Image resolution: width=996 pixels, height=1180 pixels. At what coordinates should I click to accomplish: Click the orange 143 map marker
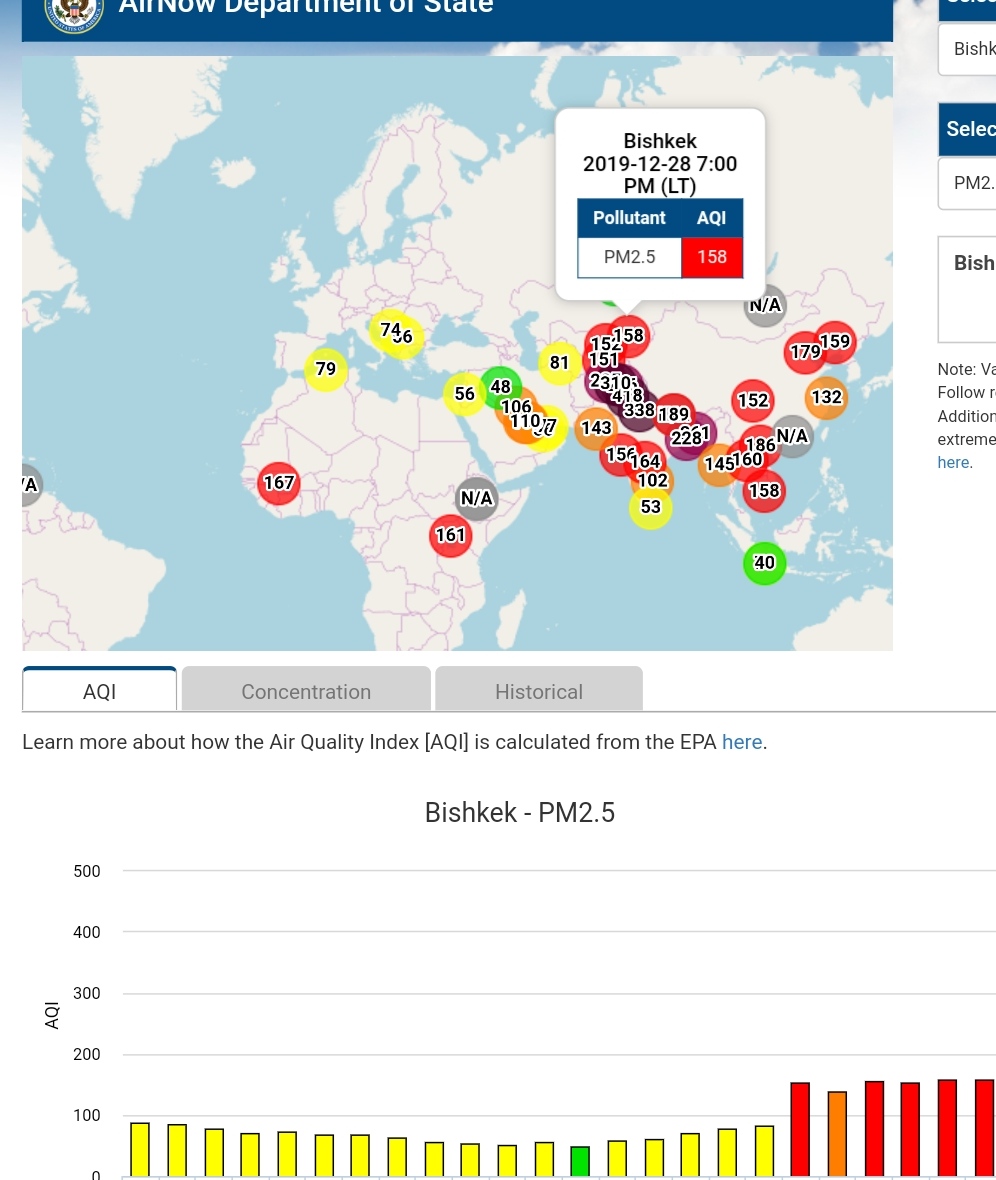coord(596,428)
